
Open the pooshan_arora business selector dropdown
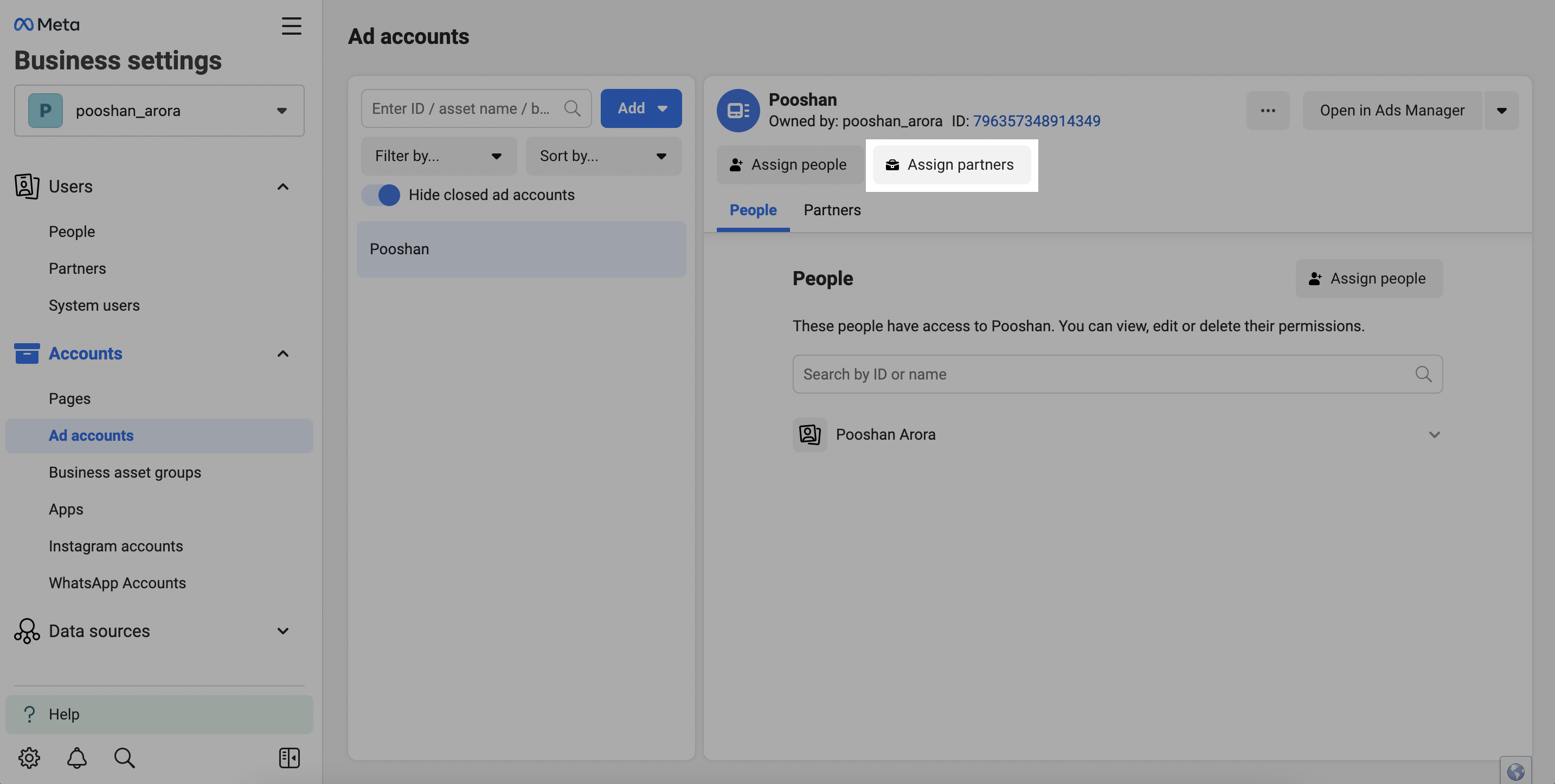click(159, 111)
